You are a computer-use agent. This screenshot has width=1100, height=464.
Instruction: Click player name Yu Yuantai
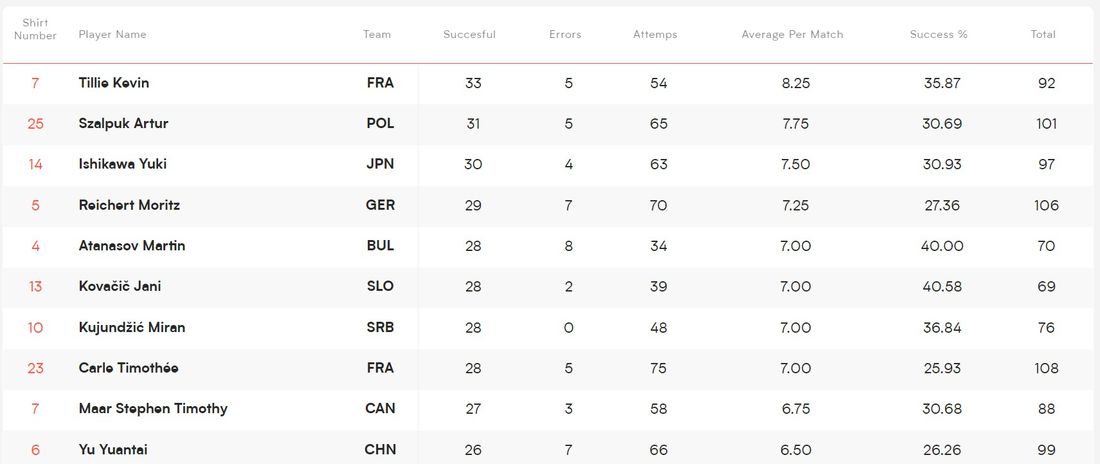pyautogui.click(x=113, y=450)
